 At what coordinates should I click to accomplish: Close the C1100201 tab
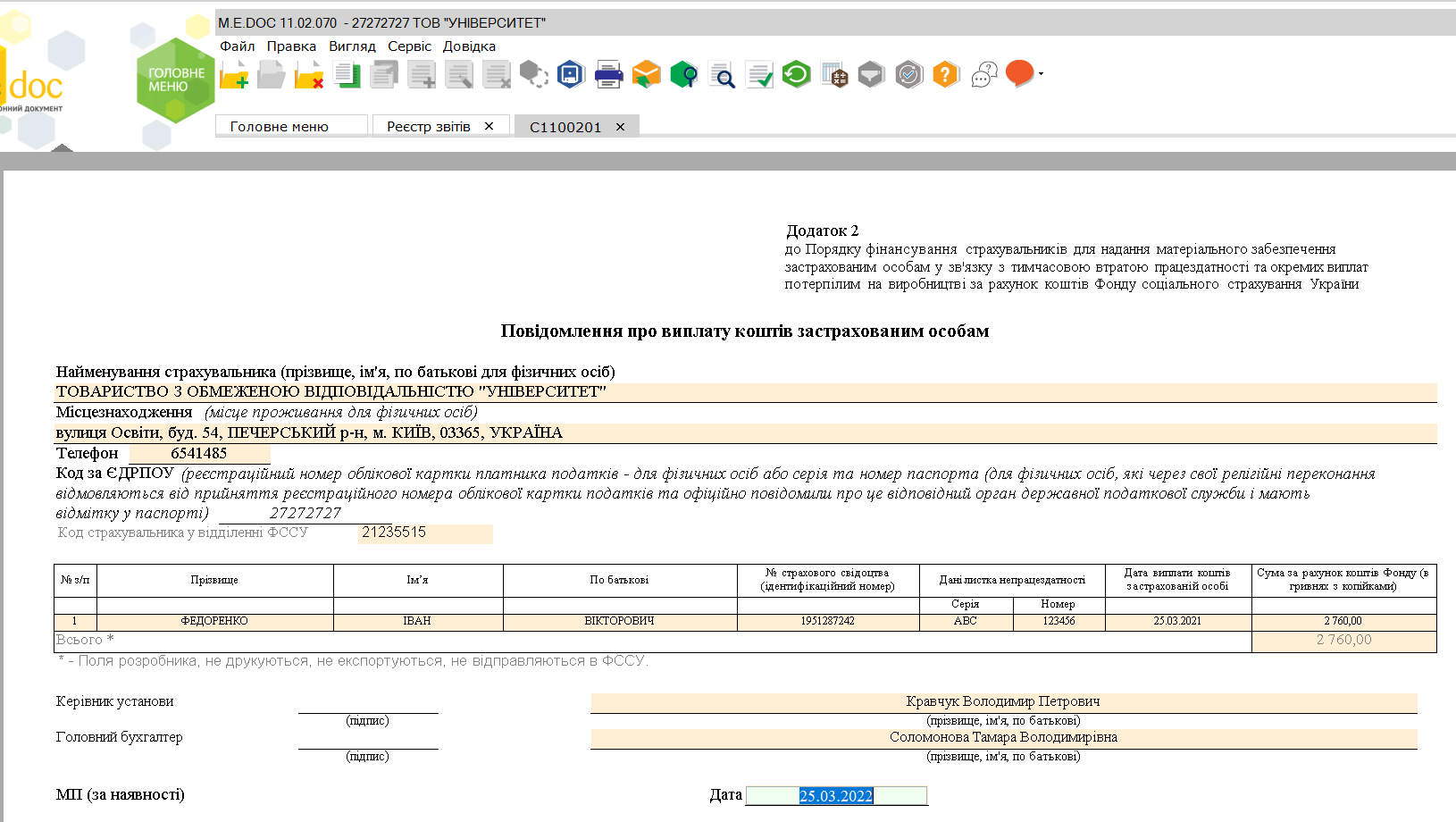(620, 127)
